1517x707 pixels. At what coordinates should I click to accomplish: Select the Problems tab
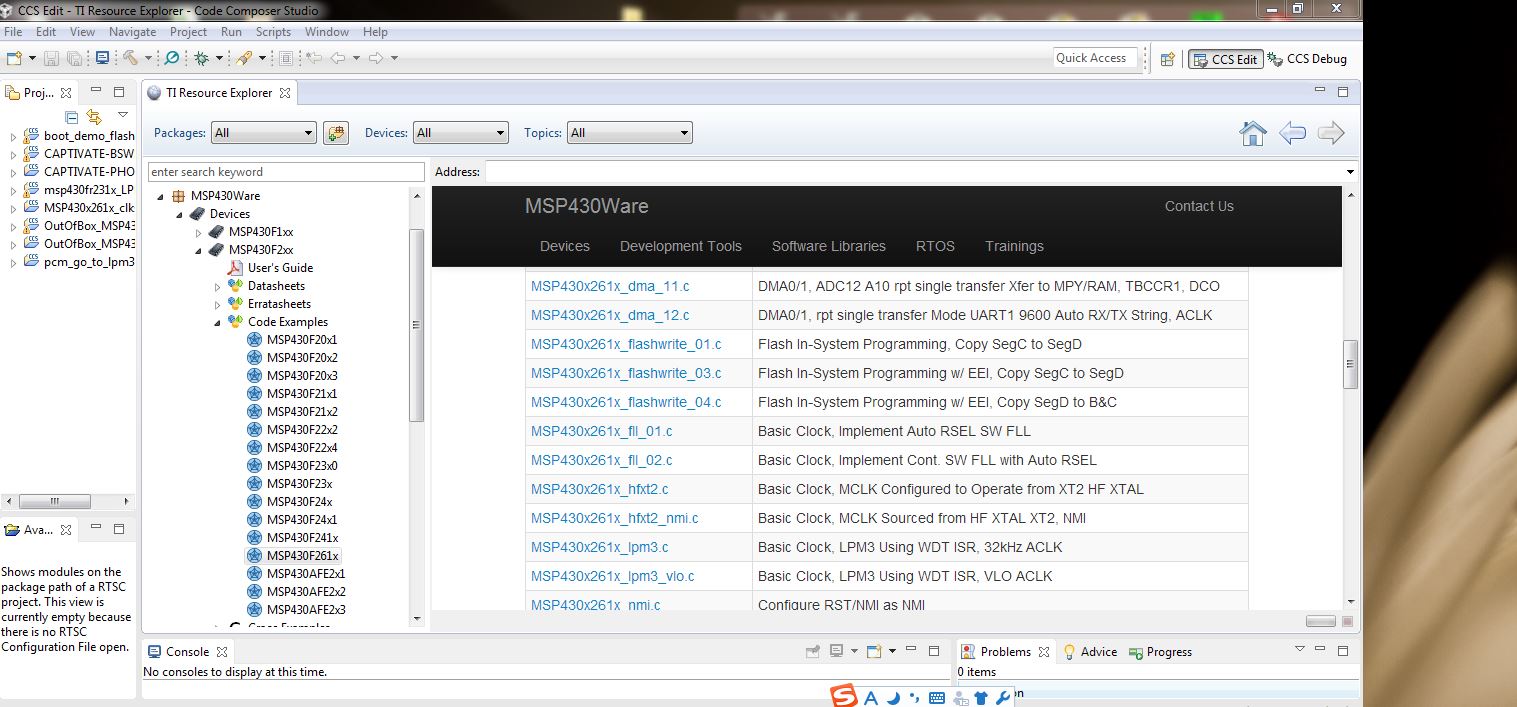point(1005,652)
